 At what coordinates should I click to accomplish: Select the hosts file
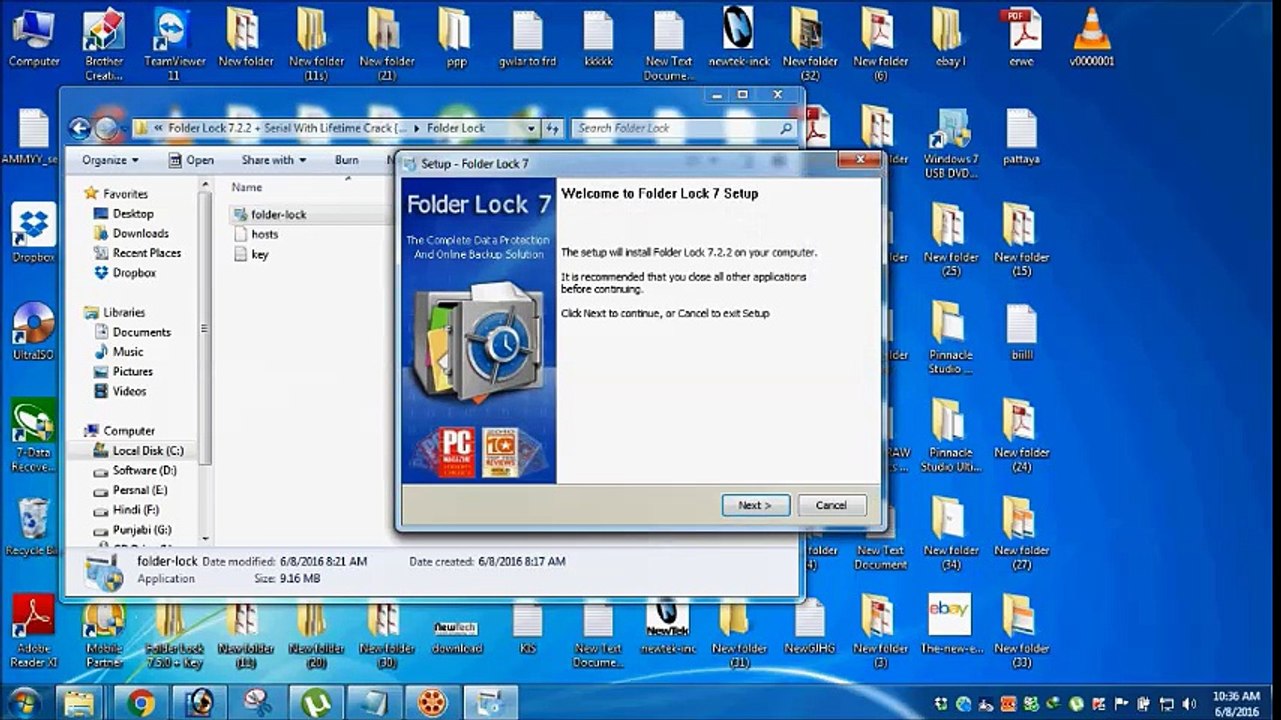point(256,234)
